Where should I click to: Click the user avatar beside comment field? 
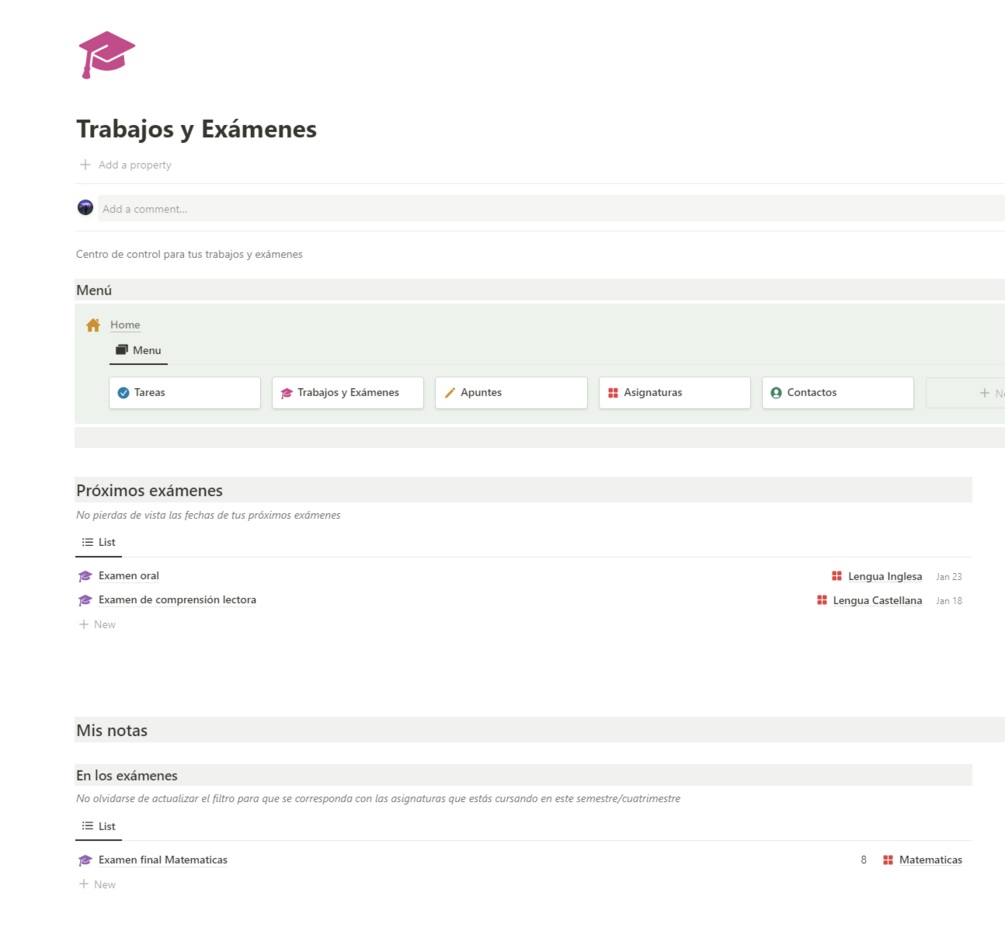[x=86, y=208]
